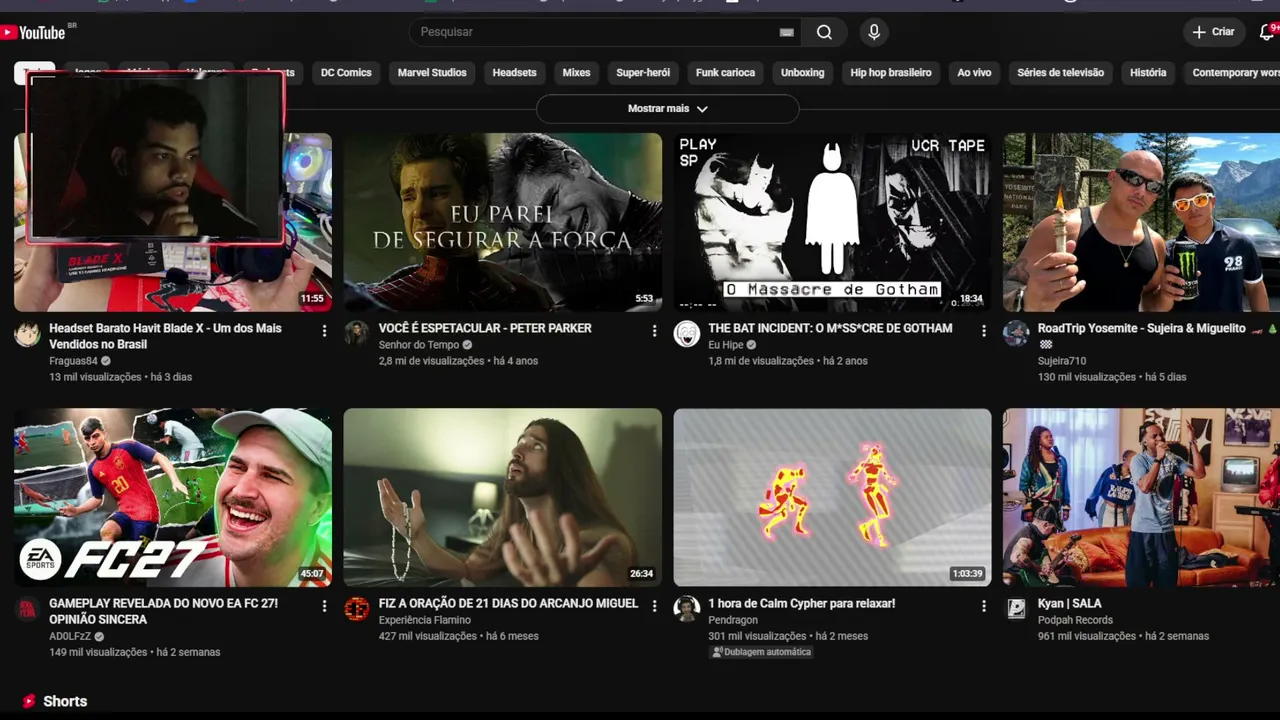This screenshot has width=1280, height=720.
Task: Open options menu for Calm Cypher video
Action: point(983,606)
